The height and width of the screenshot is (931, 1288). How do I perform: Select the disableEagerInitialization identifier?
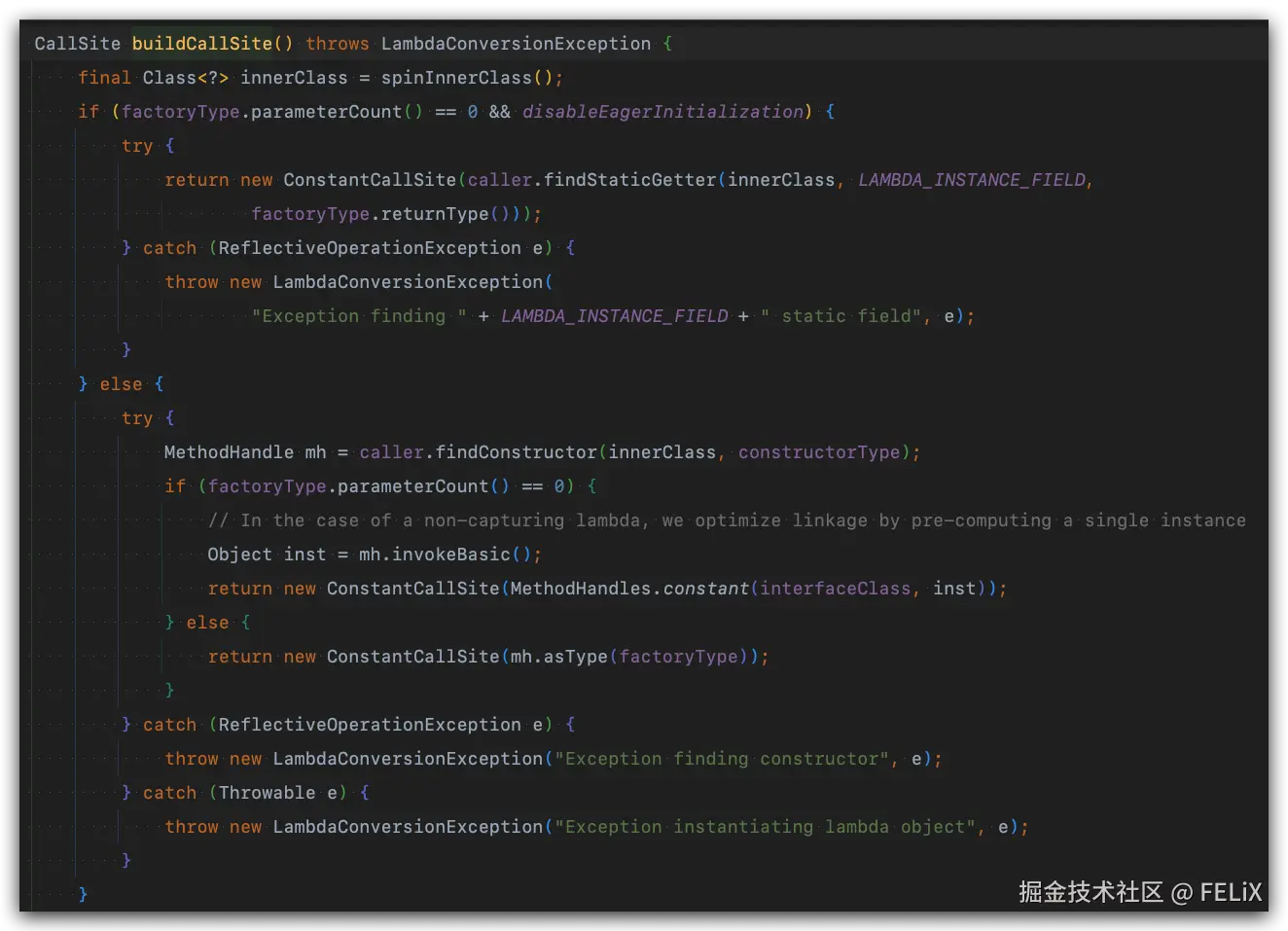(662, 112)
